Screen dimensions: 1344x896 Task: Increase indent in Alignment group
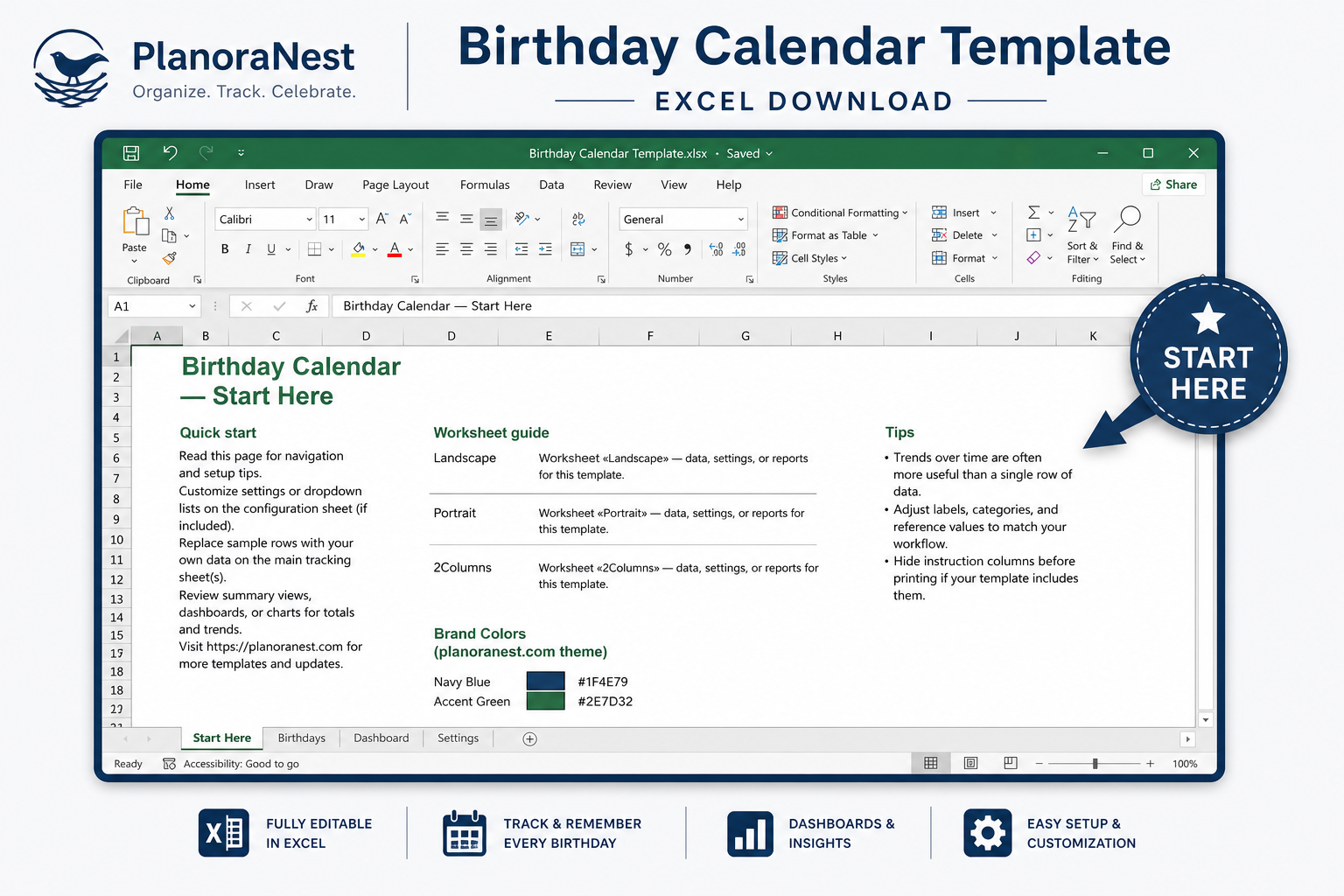click(x=545, y=249)
